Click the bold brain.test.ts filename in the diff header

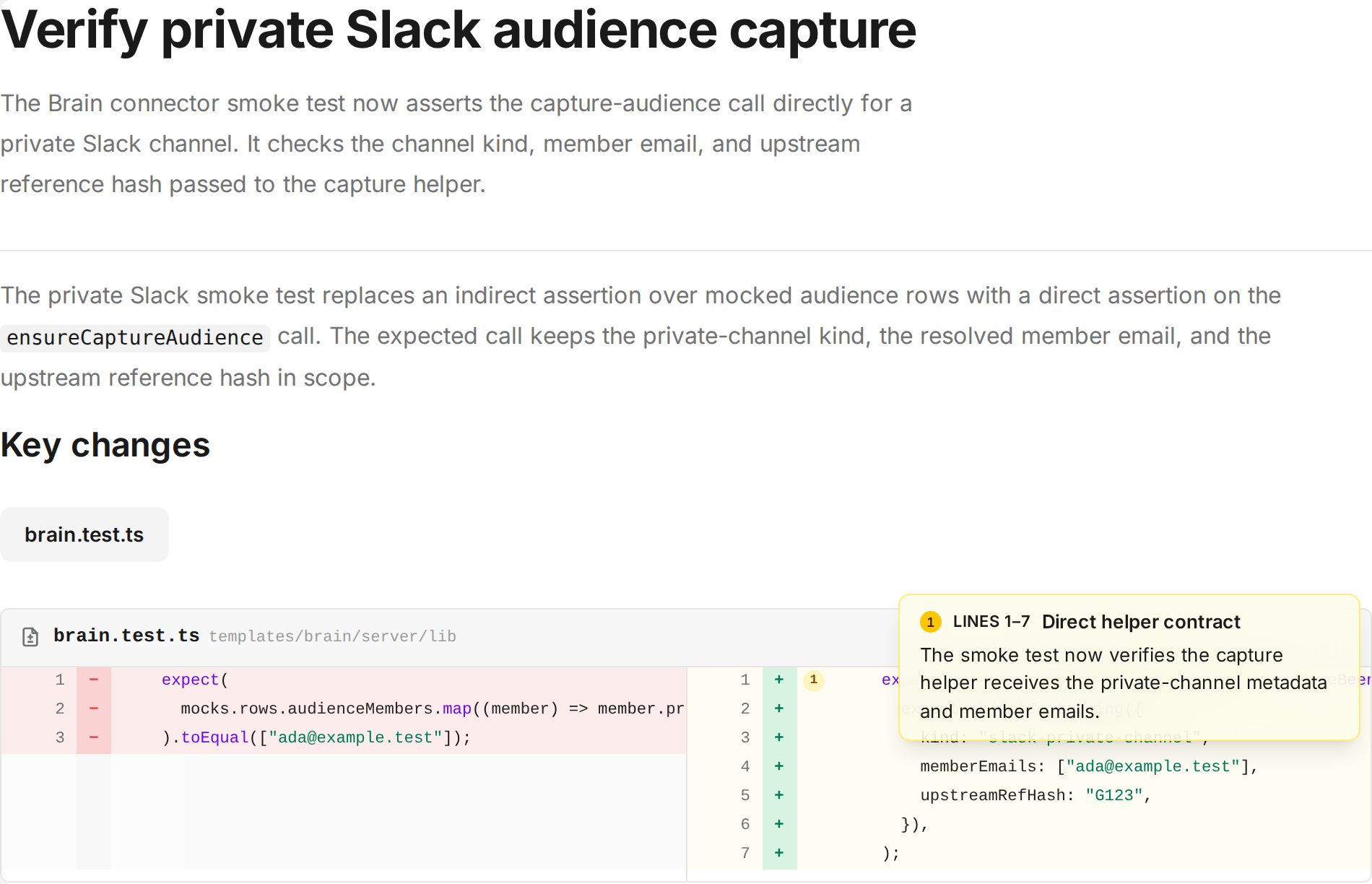tap(126, 636)
